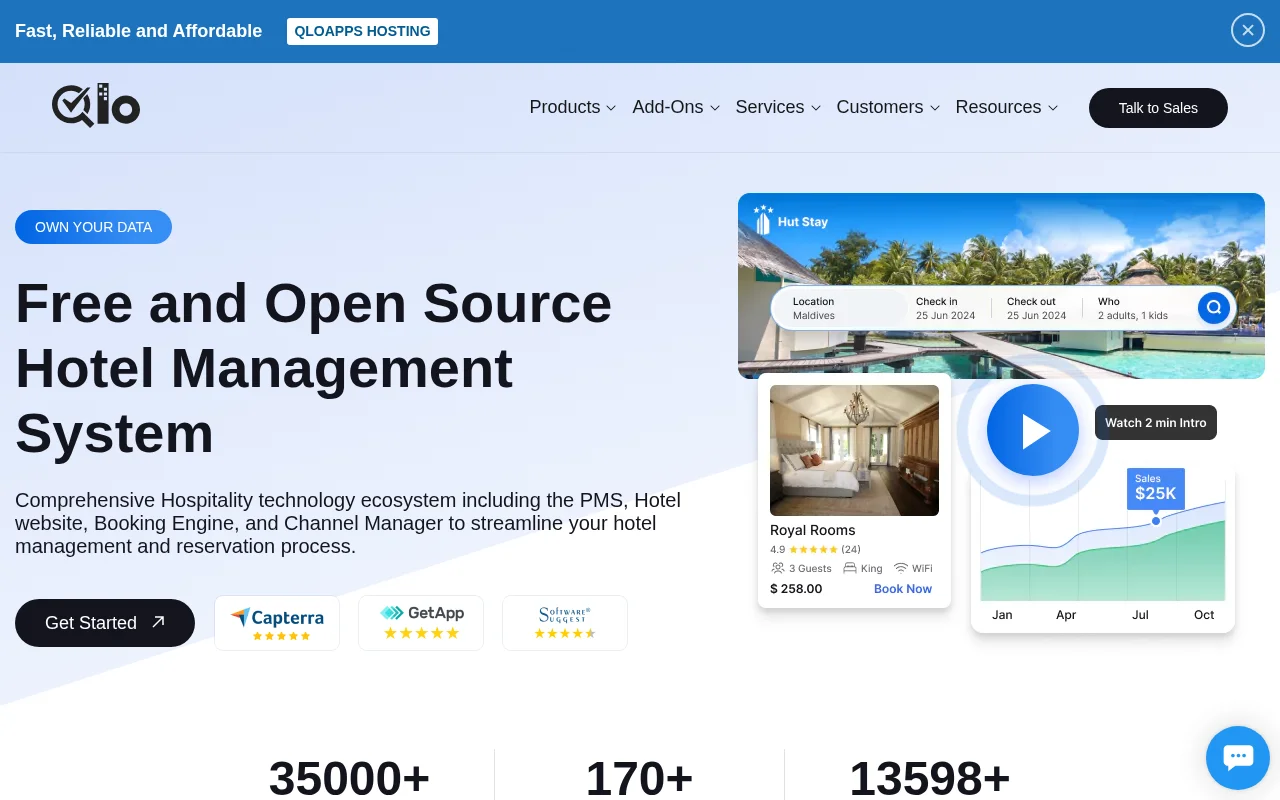1280x800 pixels.
Task: Click the Jul label on sales chart
Action: tap(1140, 615)
